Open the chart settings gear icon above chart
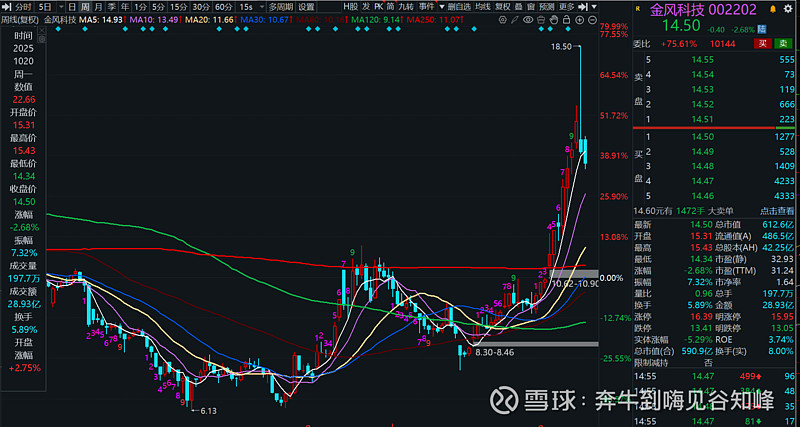 click(x=502, y=19)
